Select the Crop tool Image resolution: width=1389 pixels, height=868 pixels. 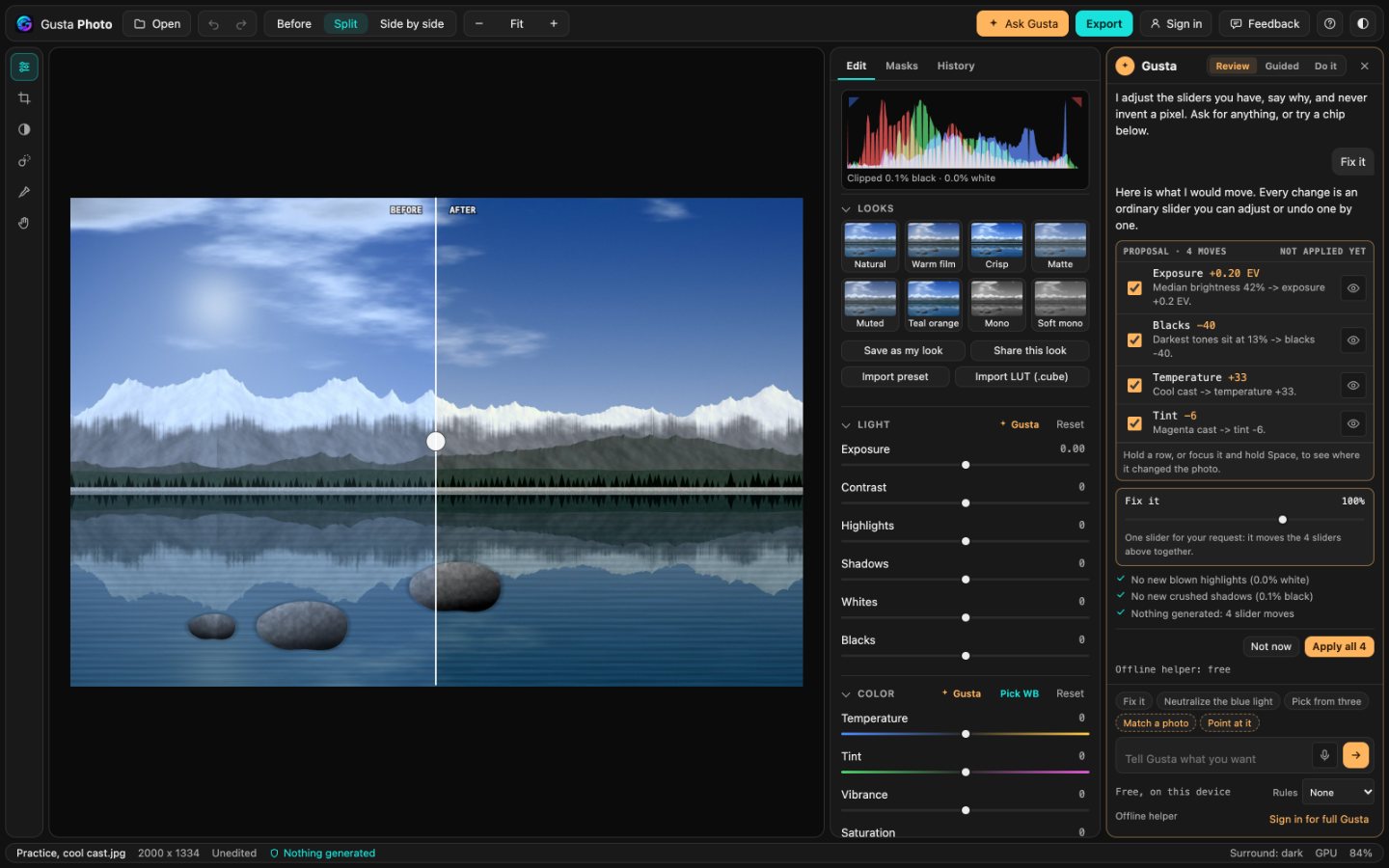pyautogui.click(x=24, y=98)
